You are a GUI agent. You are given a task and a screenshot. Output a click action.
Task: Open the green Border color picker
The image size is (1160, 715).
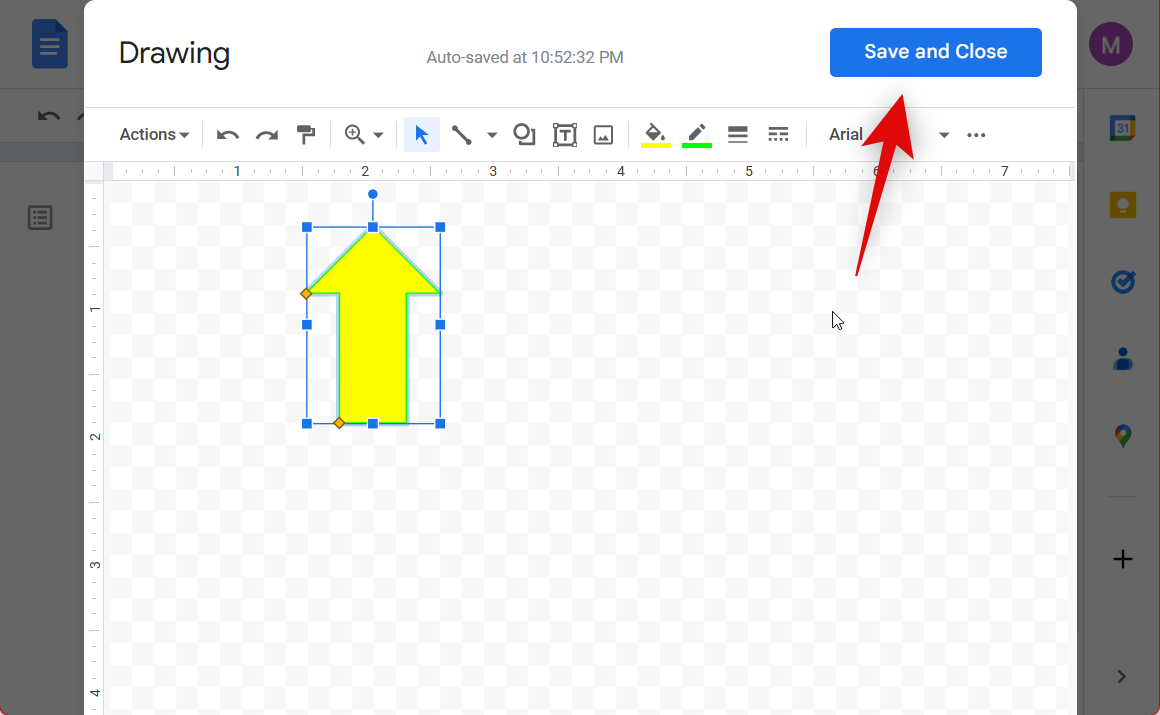(x=696, y=135)
